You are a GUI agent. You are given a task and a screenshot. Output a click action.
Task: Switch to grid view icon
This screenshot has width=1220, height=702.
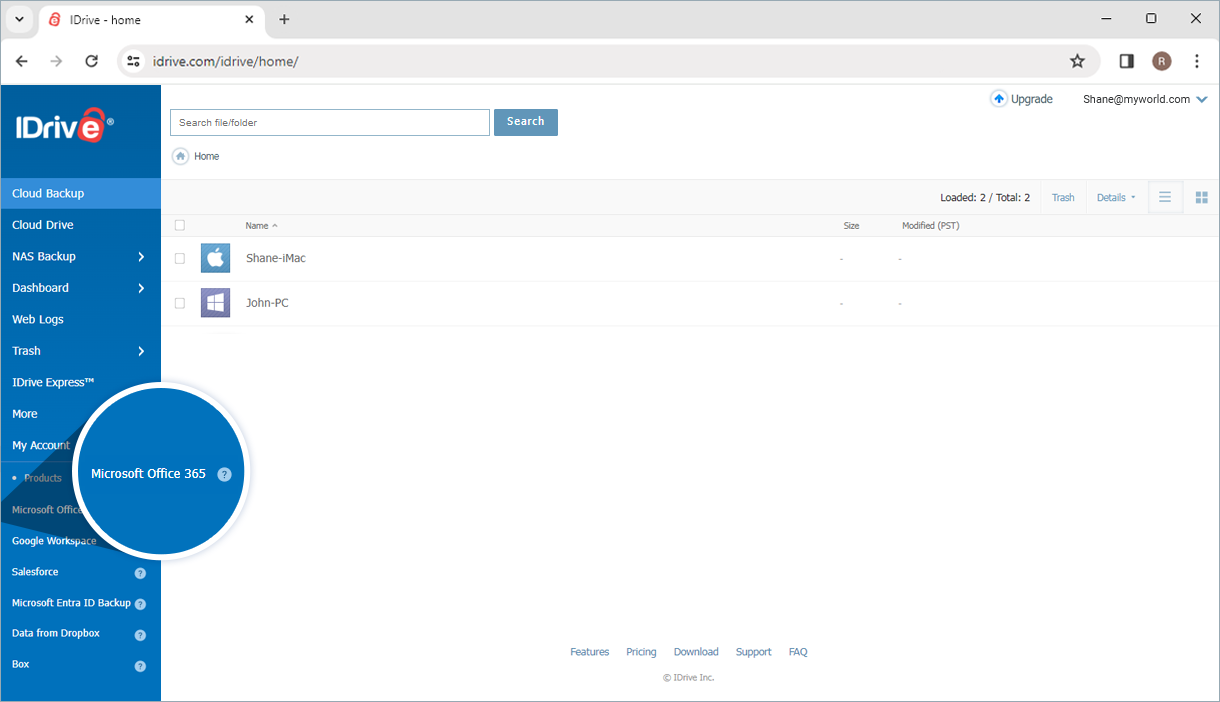pos(1202,197)
